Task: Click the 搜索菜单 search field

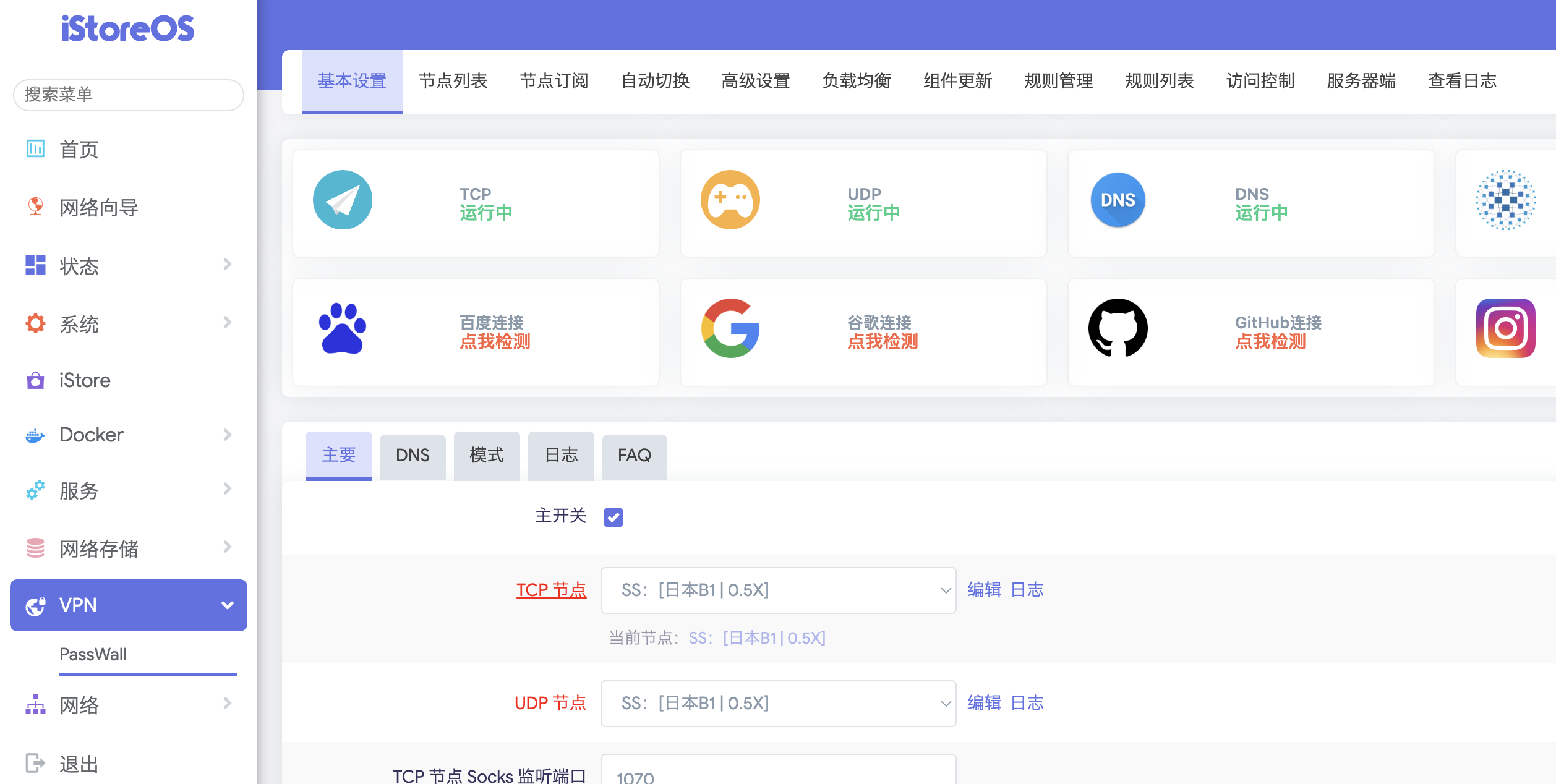Action: click(128, 95)
